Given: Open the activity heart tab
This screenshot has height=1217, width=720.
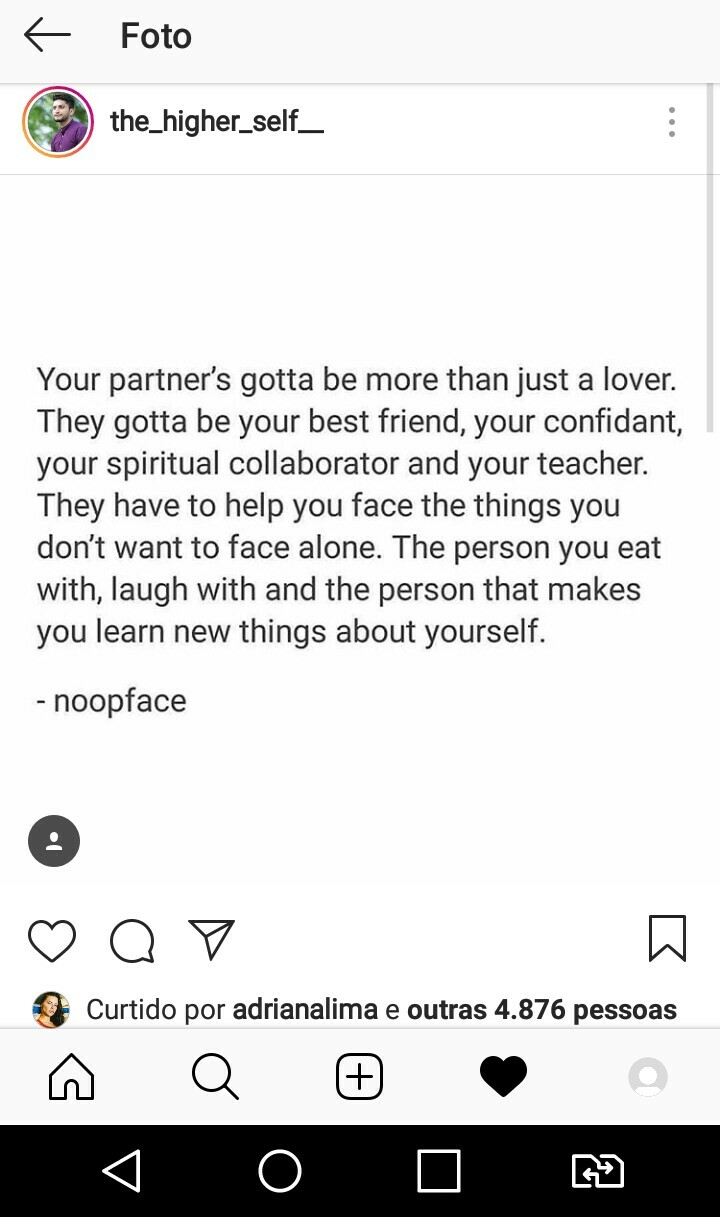Looking at the screenshot, I should pos(503,1077).
